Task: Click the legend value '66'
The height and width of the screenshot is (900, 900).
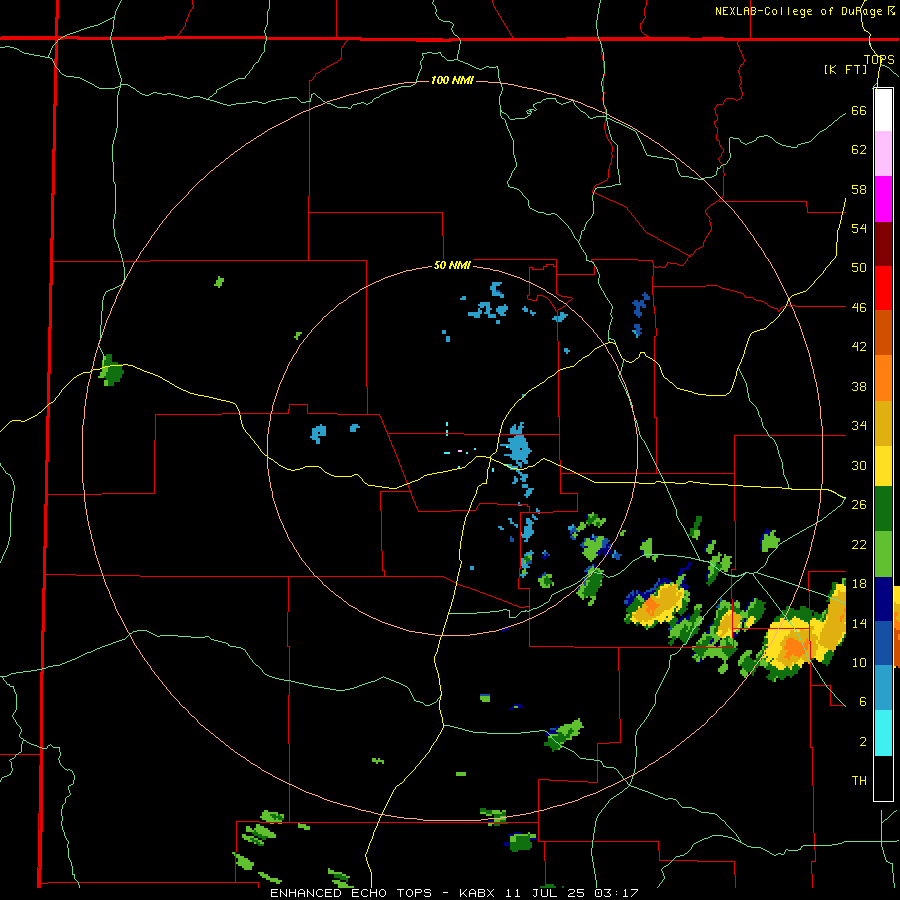Action: click(859, 110)
